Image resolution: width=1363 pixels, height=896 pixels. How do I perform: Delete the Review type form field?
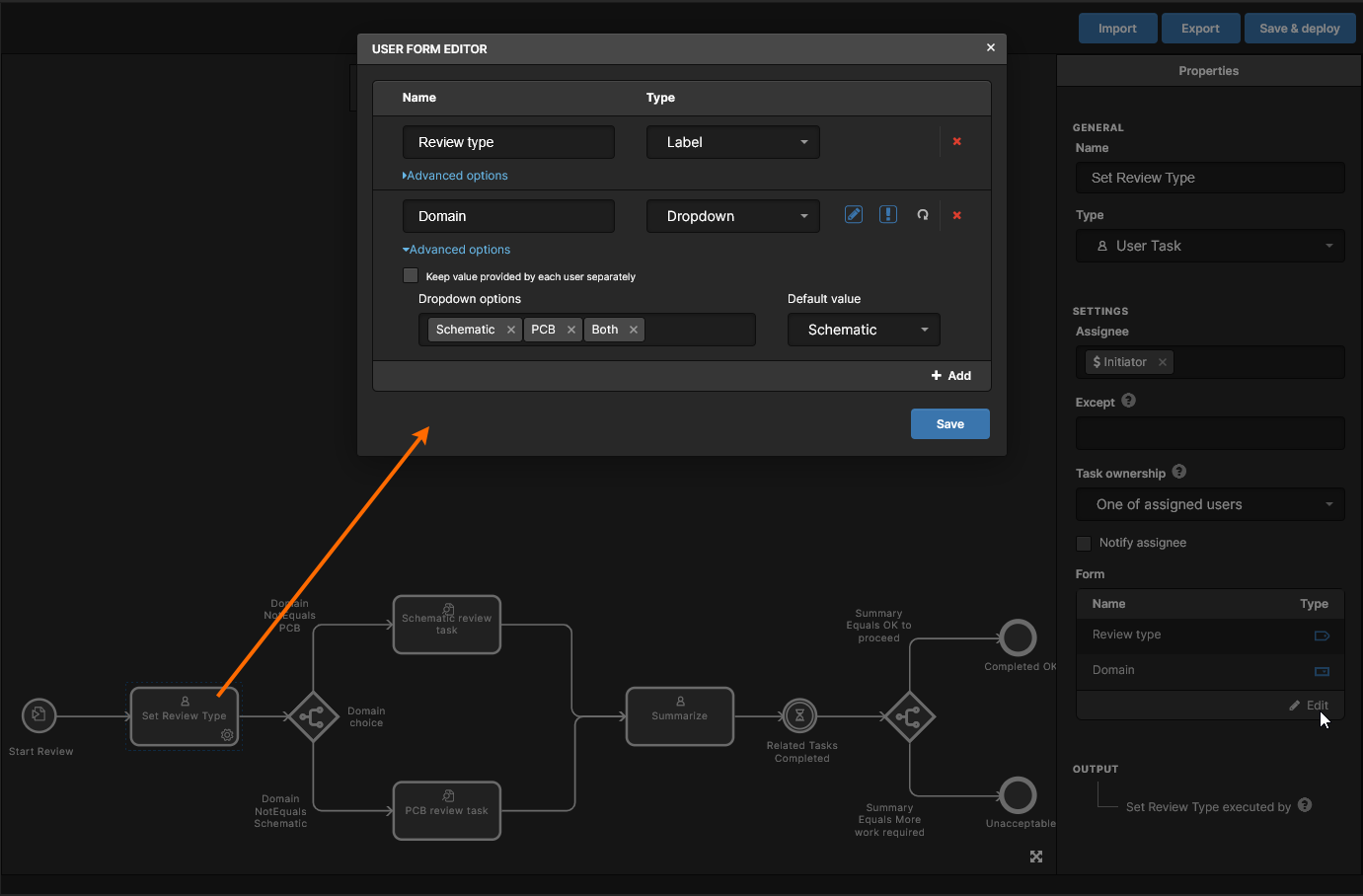click(956, 141)
